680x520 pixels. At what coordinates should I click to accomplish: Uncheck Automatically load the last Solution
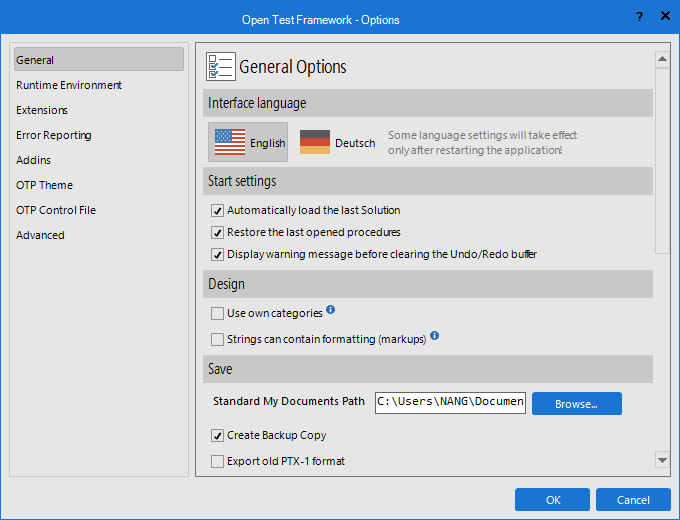(217, 210)
